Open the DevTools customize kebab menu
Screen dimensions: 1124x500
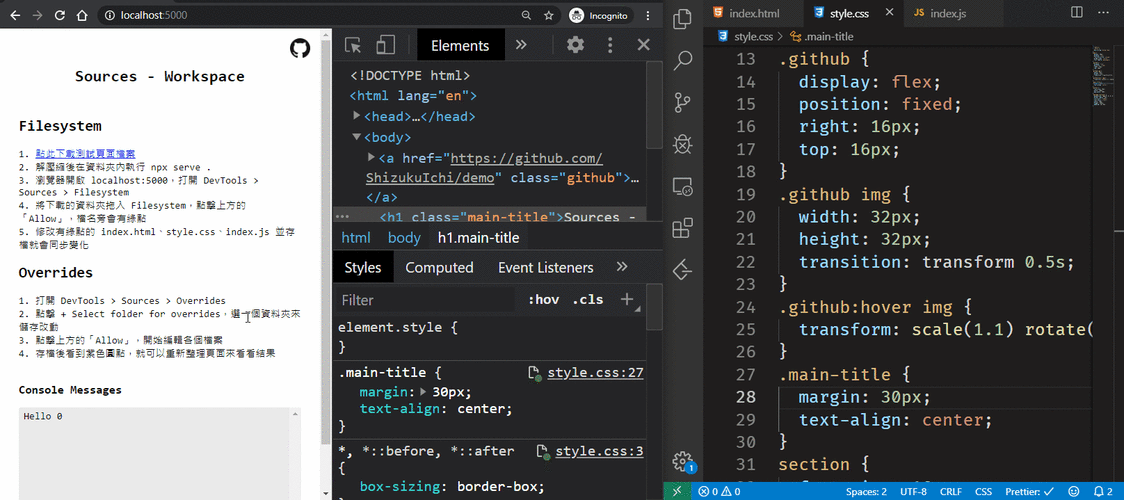coord(610,45)
